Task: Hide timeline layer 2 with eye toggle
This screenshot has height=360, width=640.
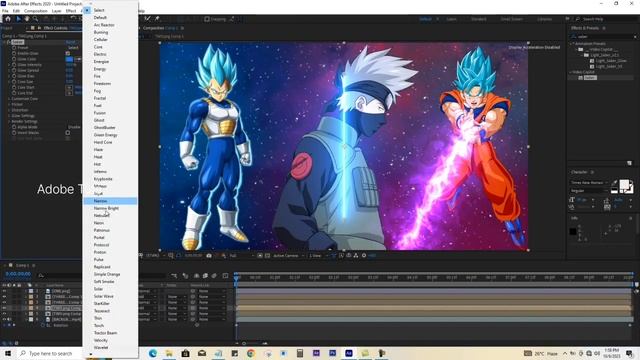Action: click(x=4, y=297)
